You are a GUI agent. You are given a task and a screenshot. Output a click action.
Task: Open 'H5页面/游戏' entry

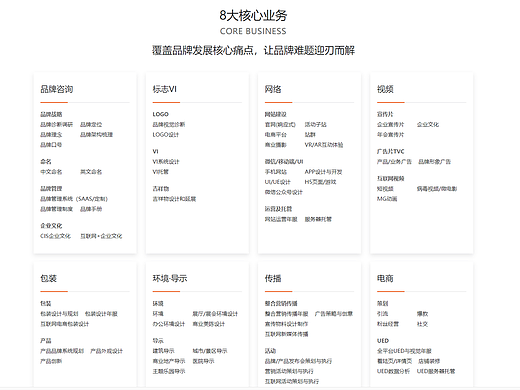(x=320, y=182)
